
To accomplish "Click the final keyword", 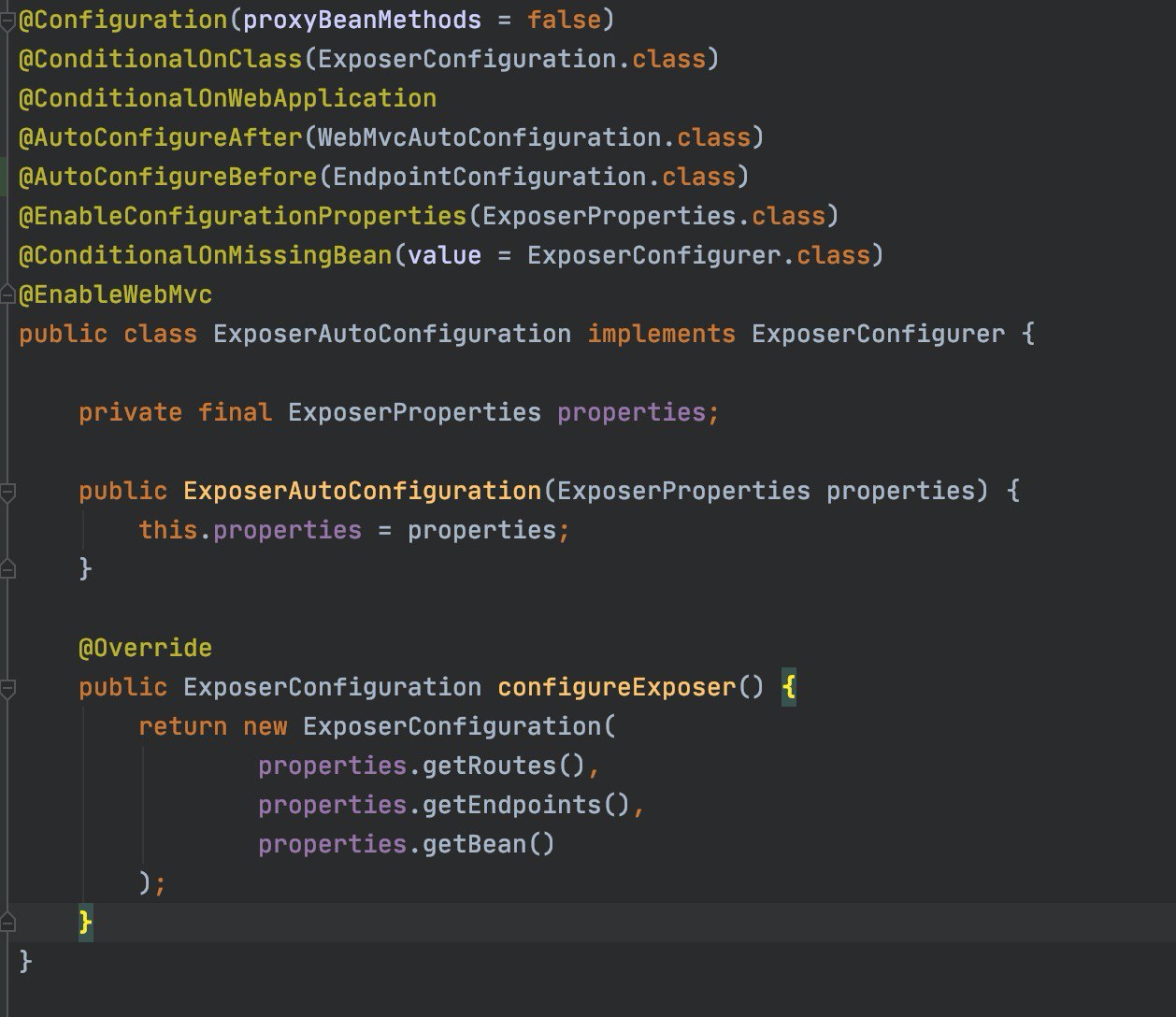I will click(235, 412).
